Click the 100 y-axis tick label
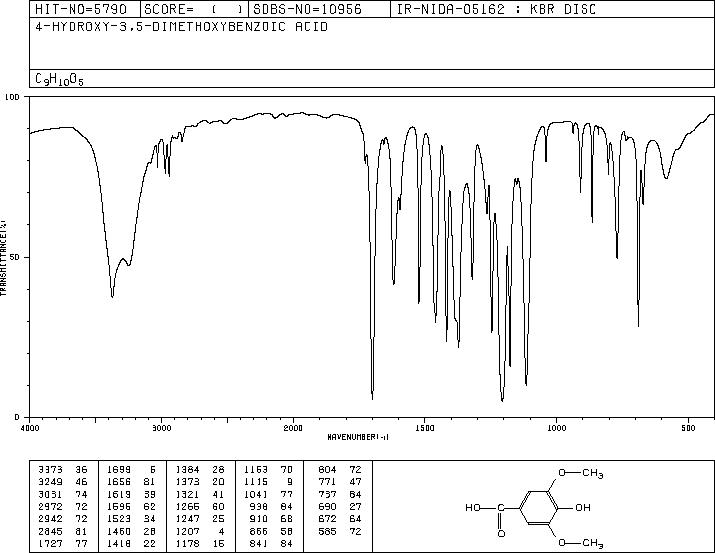The width and height of the screenshot is (715, 553). tap(13, 97)
